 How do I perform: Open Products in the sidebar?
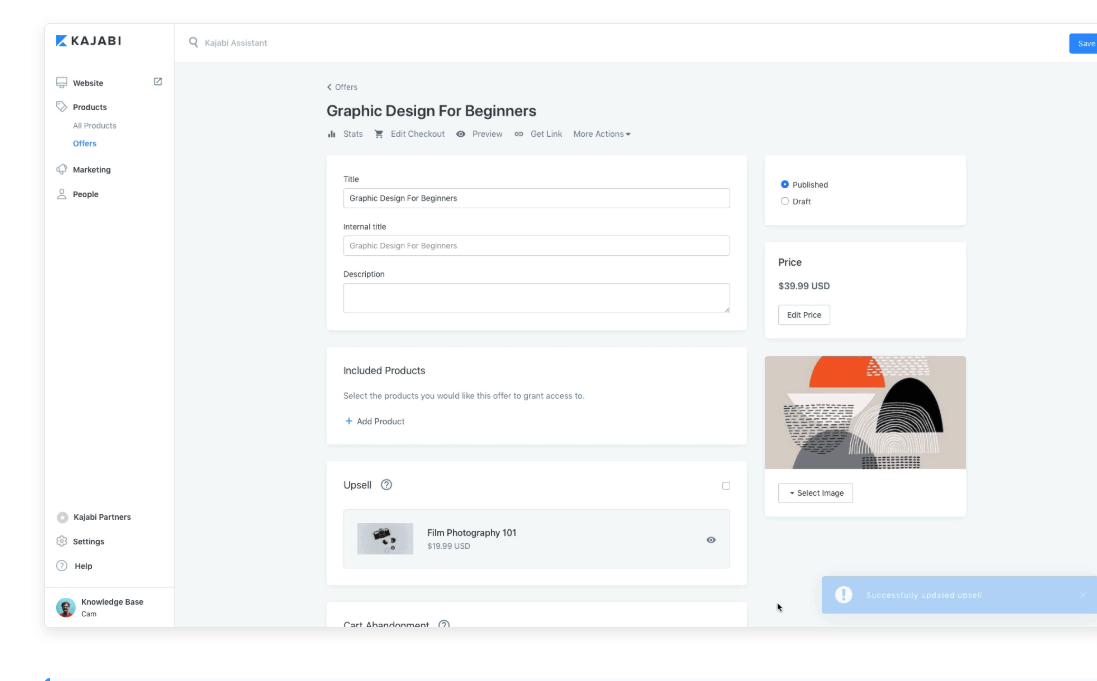click(x=90, y=107)
